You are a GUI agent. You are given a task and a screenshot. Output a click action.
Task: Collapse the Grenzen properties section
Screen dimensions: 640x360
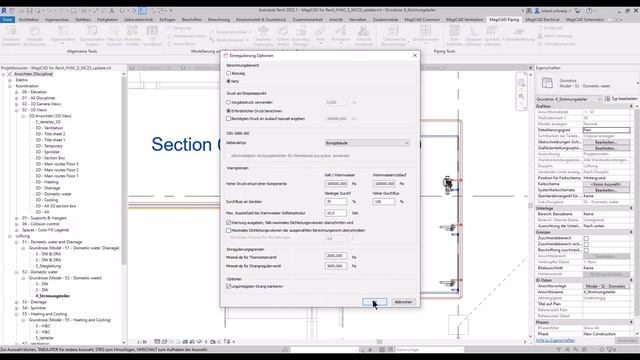coord(631,232)
